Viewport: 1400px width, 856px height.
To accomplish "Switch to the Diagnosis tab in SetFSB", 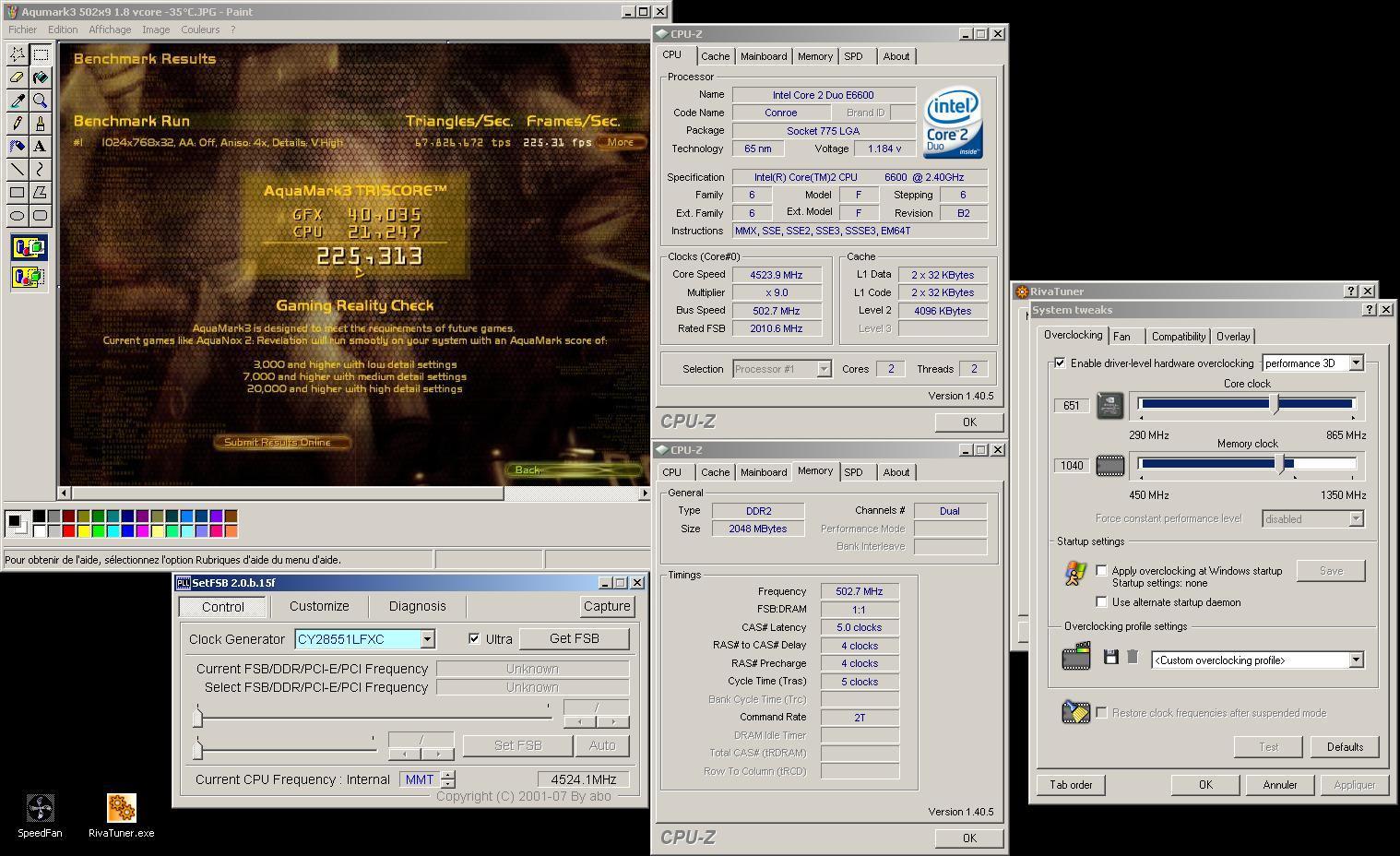I will tap(417, 606).
